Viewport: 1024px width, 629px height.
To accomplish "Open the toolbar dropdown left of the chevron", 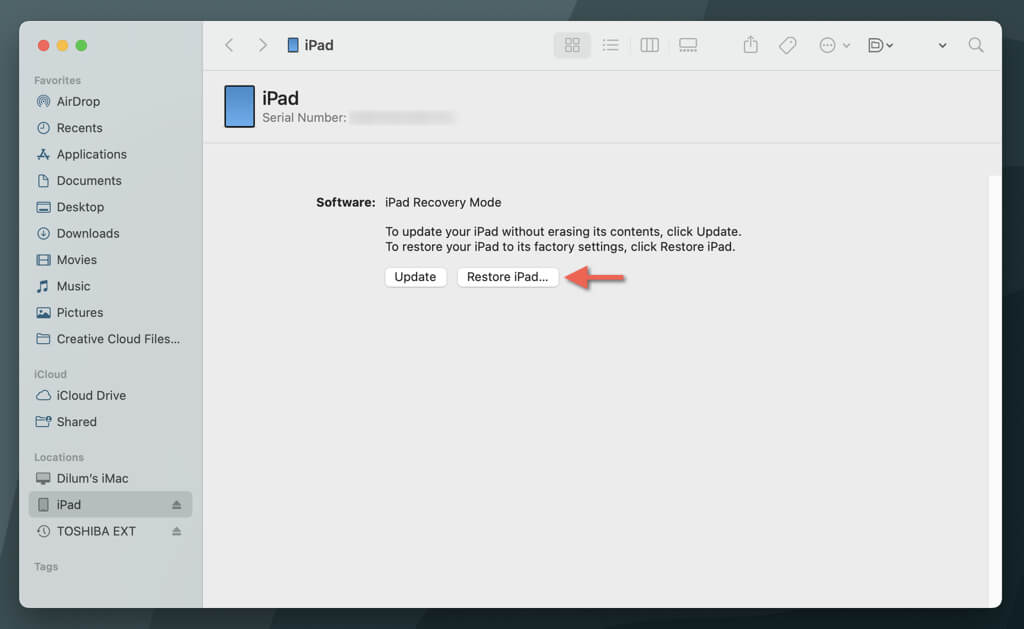I will coord(880,45).
